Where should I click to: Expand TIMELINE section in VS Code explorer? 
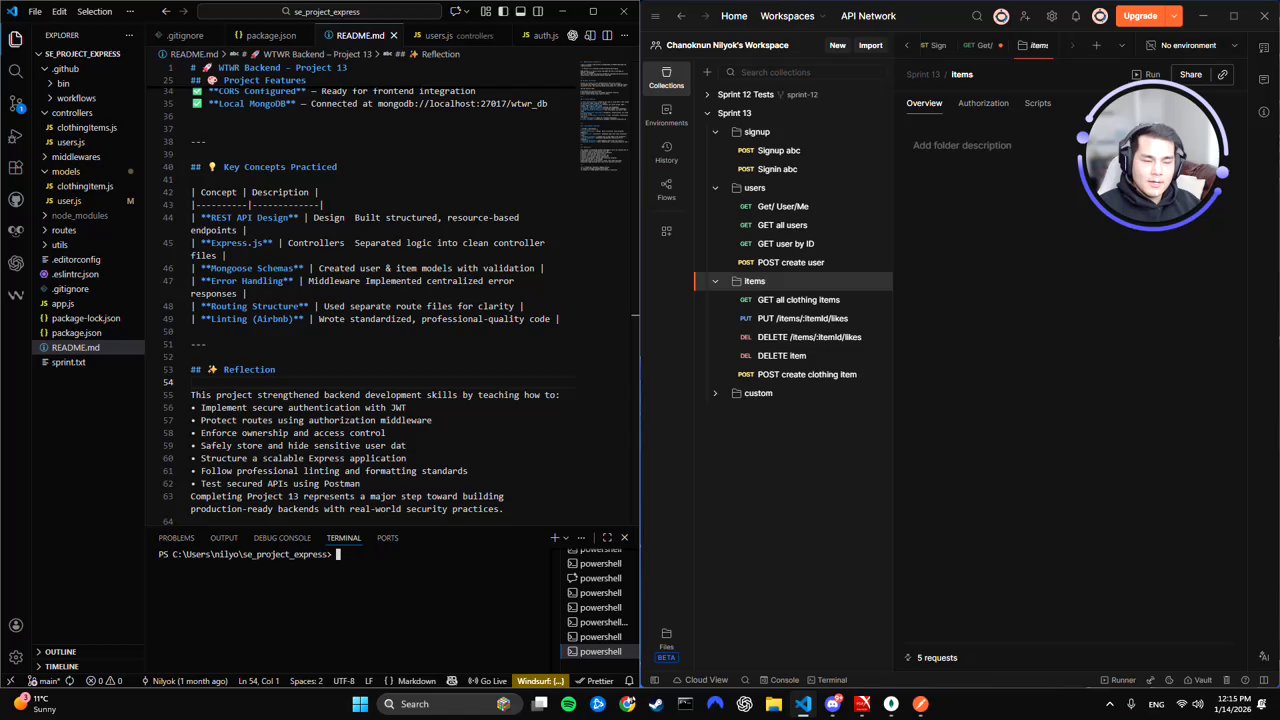click(x=60, y=666)
